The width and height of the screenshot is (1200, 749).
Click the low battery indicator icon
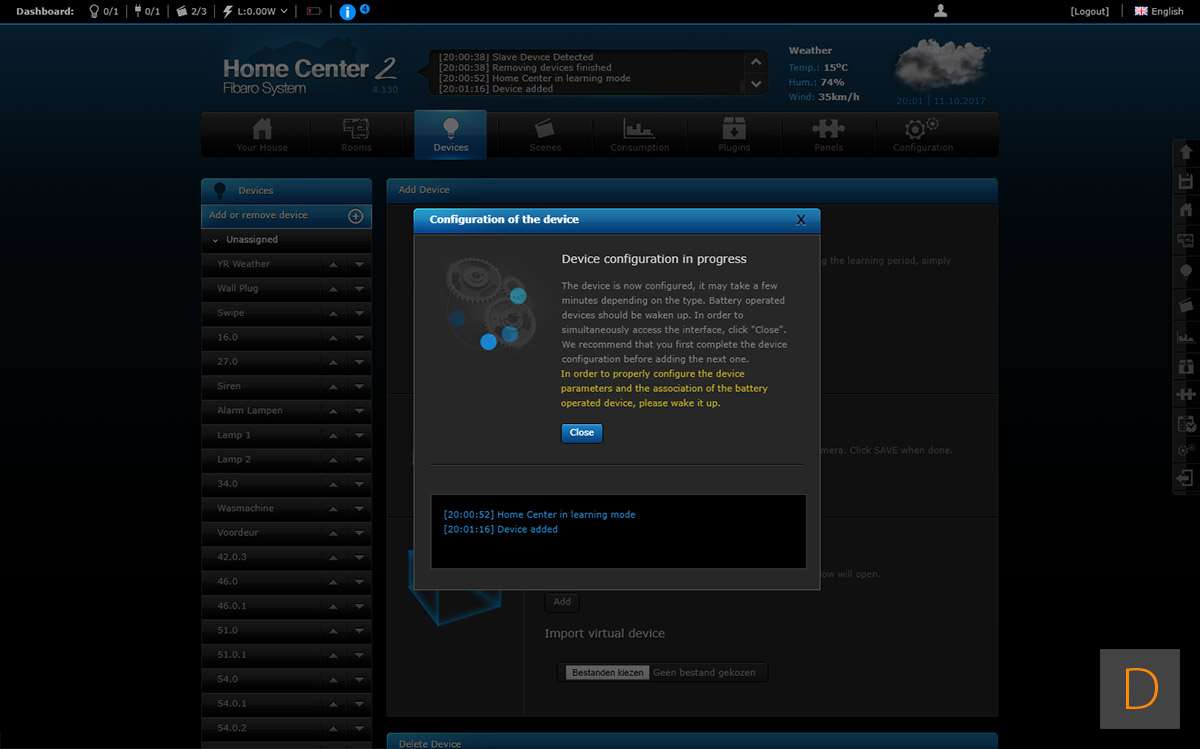point(314,12)
